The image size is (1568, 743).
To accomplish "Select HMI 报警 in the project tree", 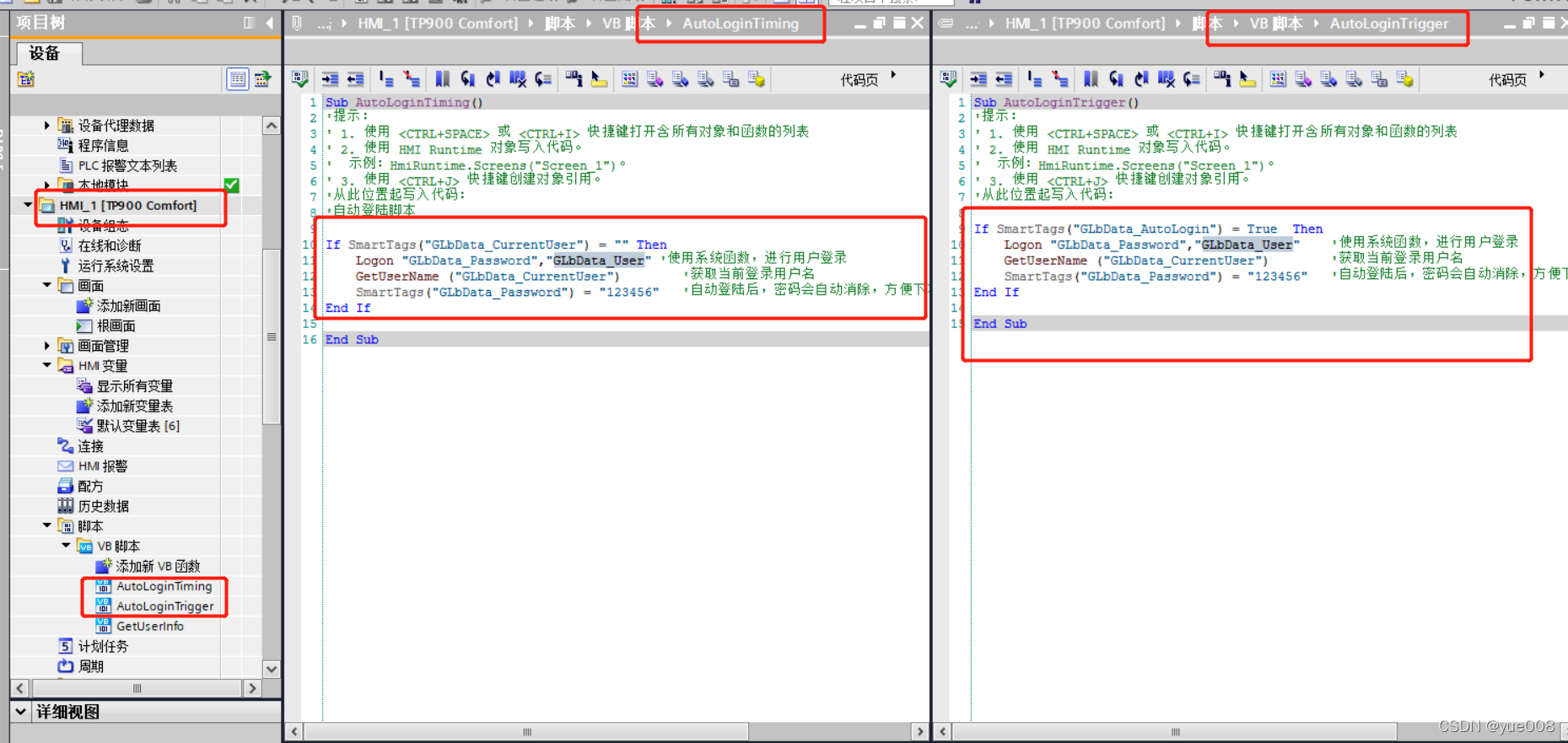I will pyautogui.click(x=102, y=466).
